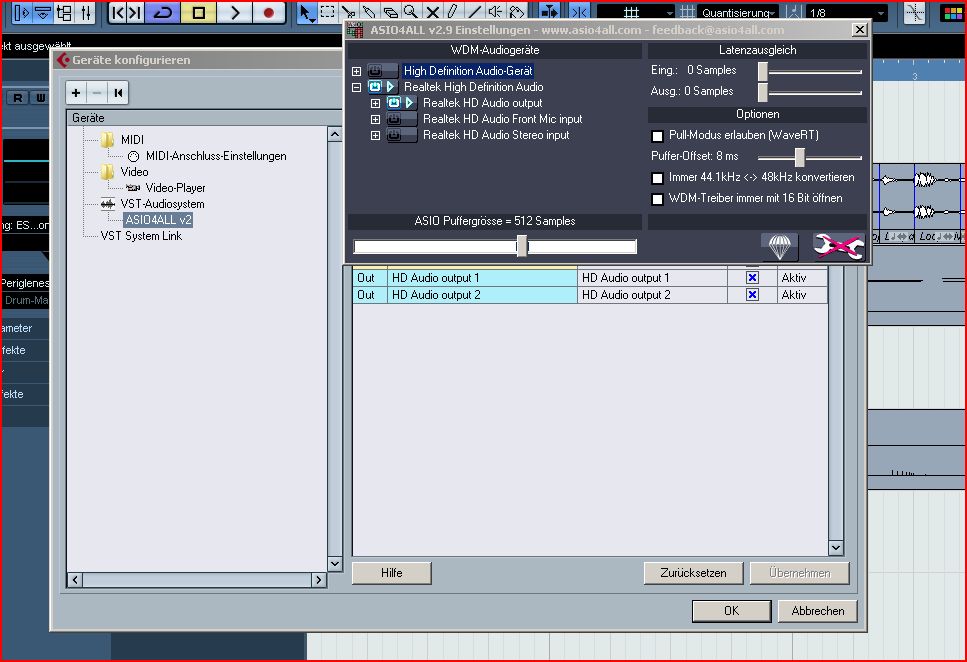
Task: Click the Eing. latency slider handle
Action: [763, 71]
